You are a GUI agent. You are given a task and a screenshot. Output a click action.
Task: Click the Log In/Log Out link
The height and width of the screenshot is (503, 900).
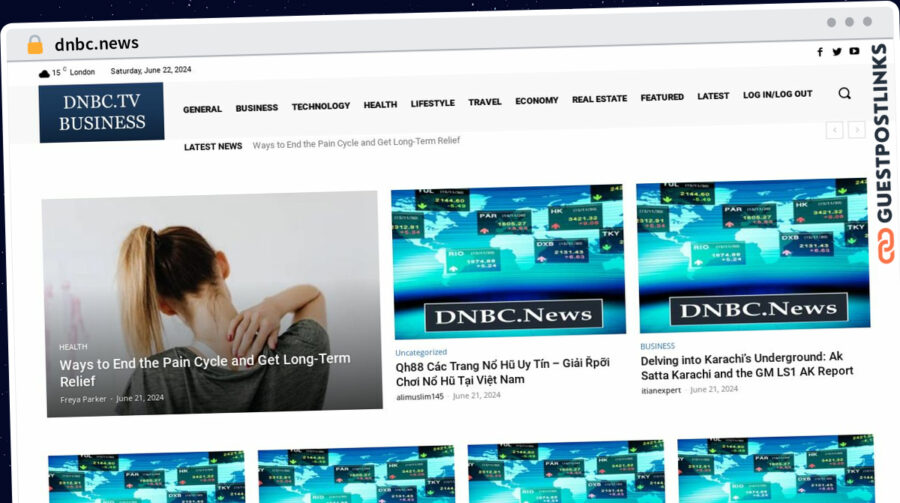point(778,94)
